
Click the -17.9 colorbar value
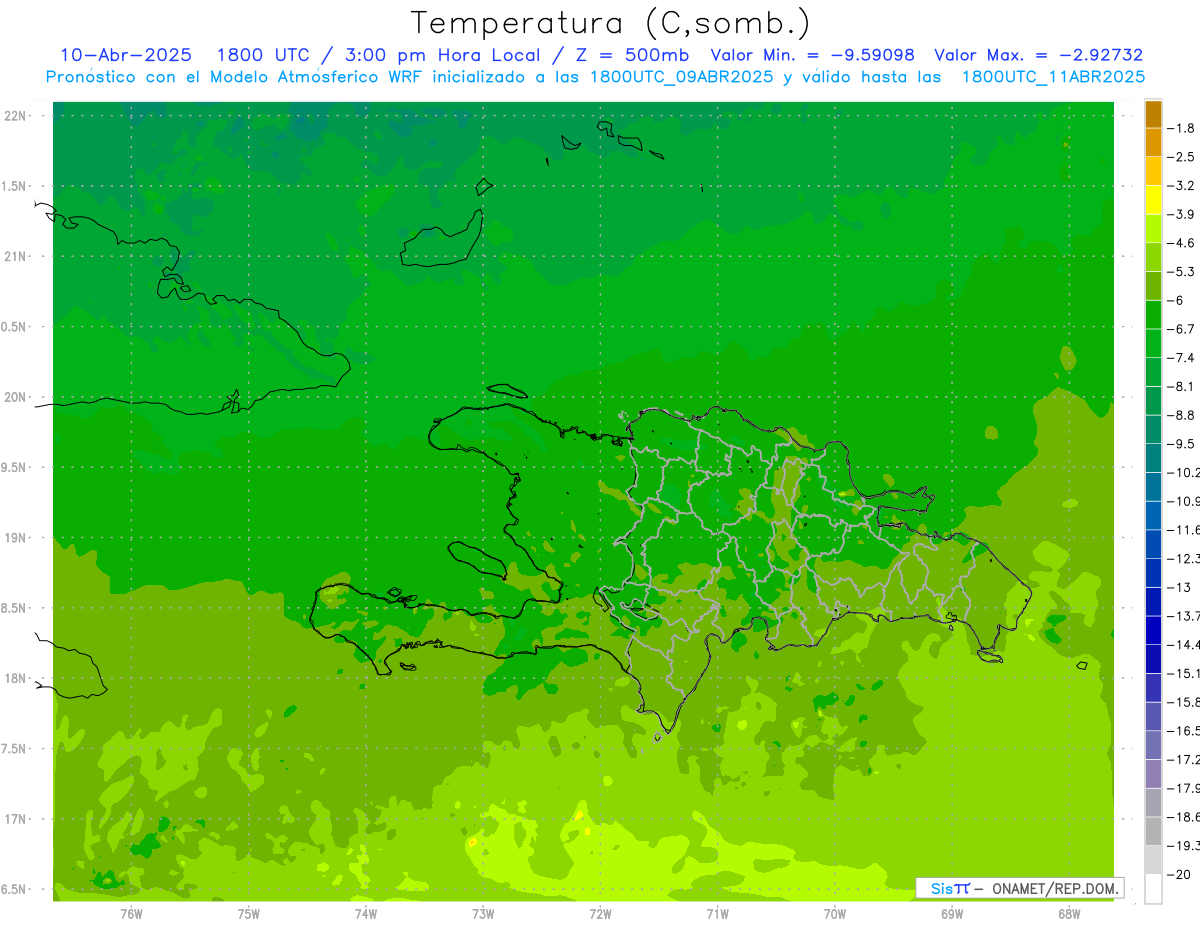click(1184, 787)
